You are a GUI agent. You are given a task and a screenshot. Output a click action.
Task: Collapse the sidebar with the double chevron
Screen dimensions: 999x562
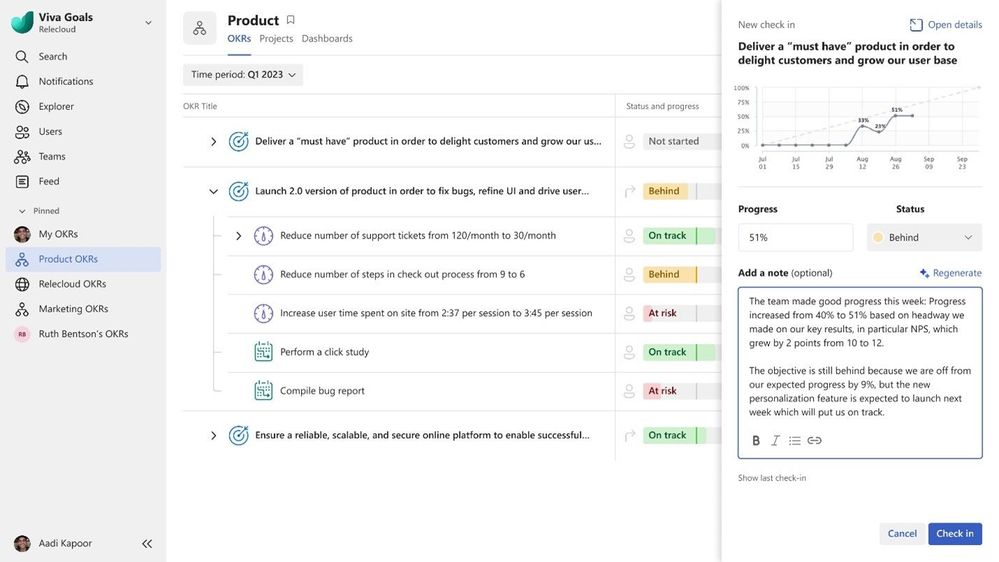point(147,544)
